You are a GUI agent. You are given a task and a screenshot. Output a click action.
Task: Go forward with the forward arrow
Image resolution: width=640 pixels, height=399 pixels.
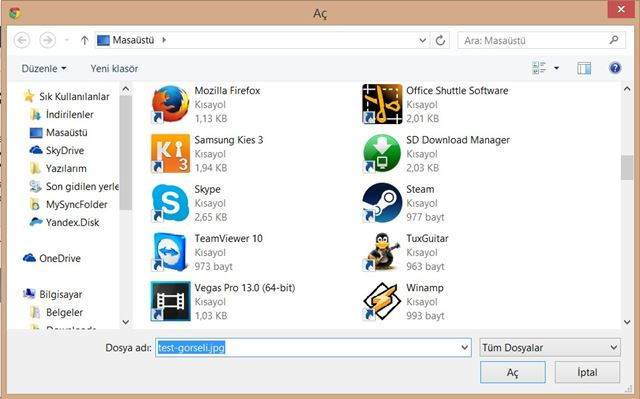pos(47,40)
